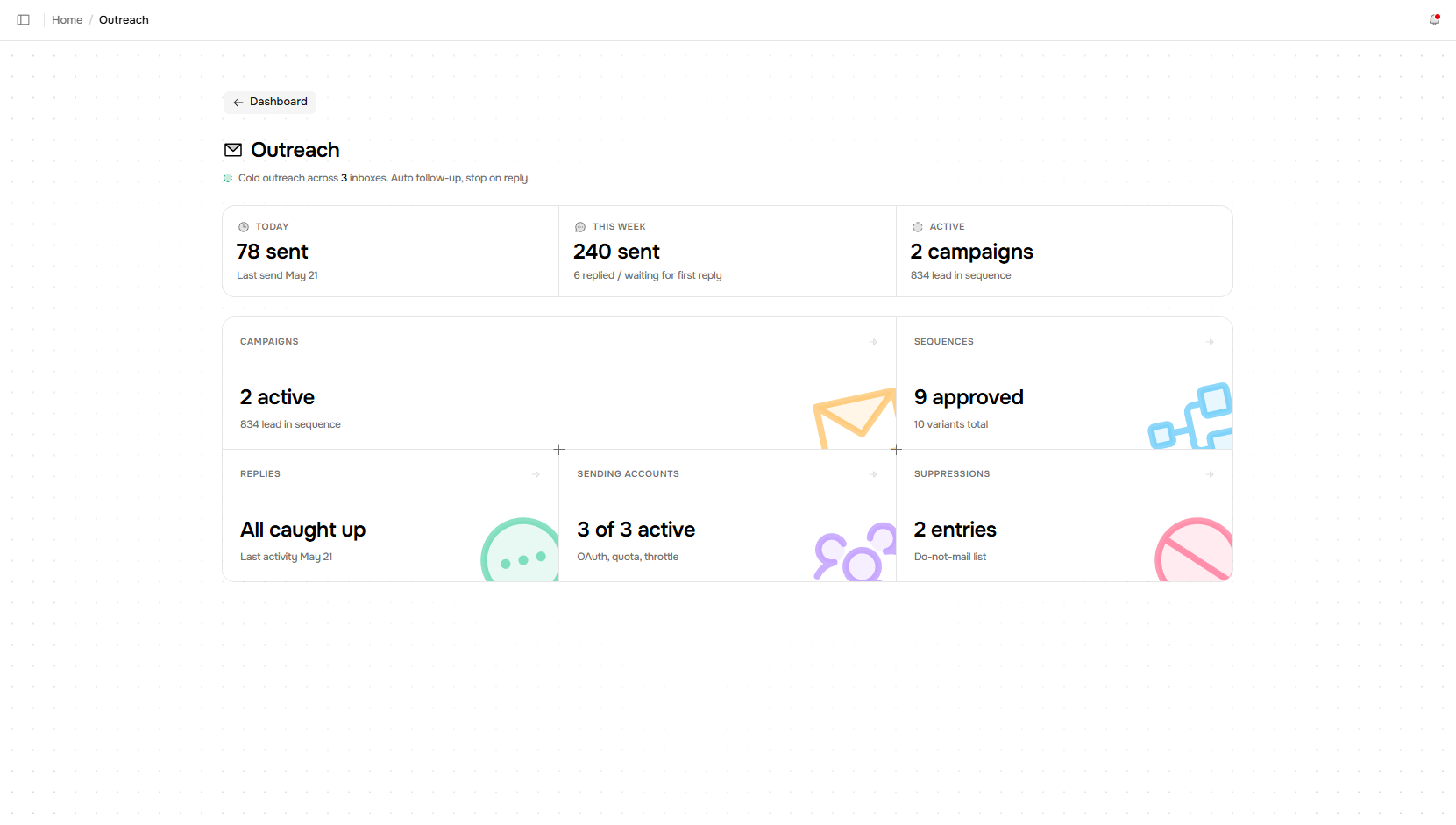The height and width of the screenshot is (825, 1456).
Task: Select the Outreach breadcrumb item
Action: coord(124,20)
